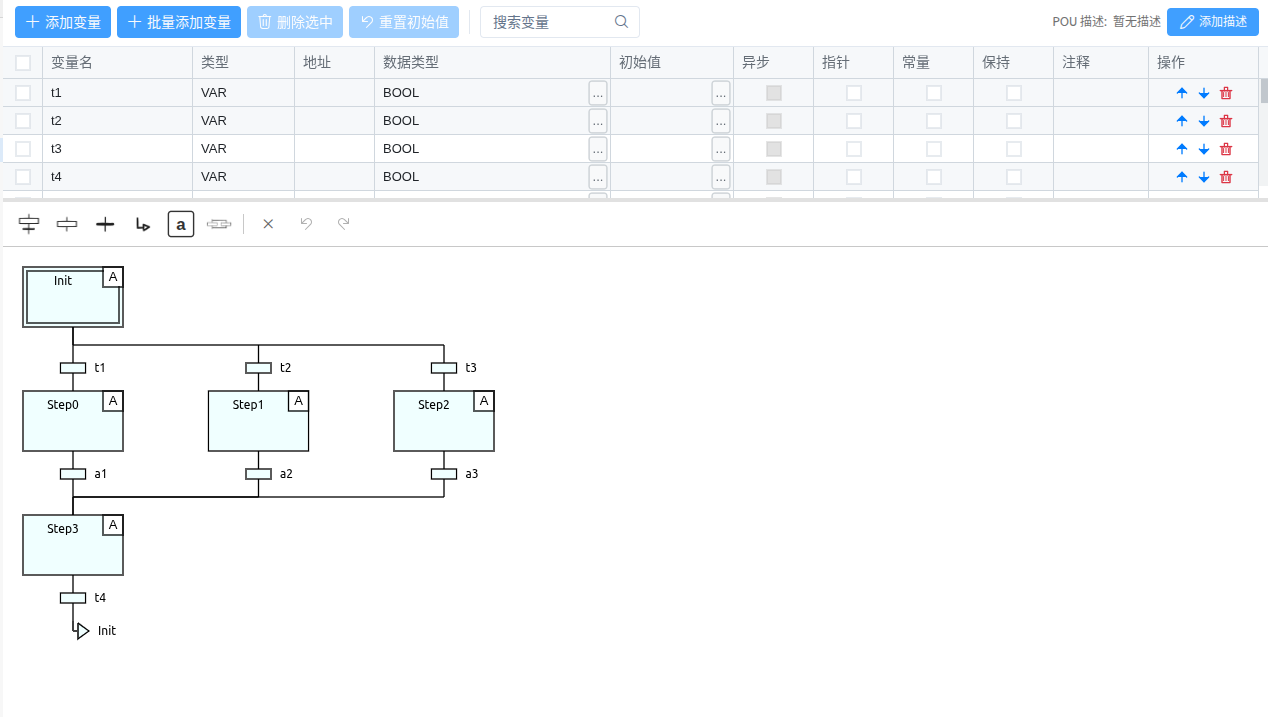The image size is (1268, 717).
Task: Click the jump arrow to Init
Action: (x=83, y=631)
